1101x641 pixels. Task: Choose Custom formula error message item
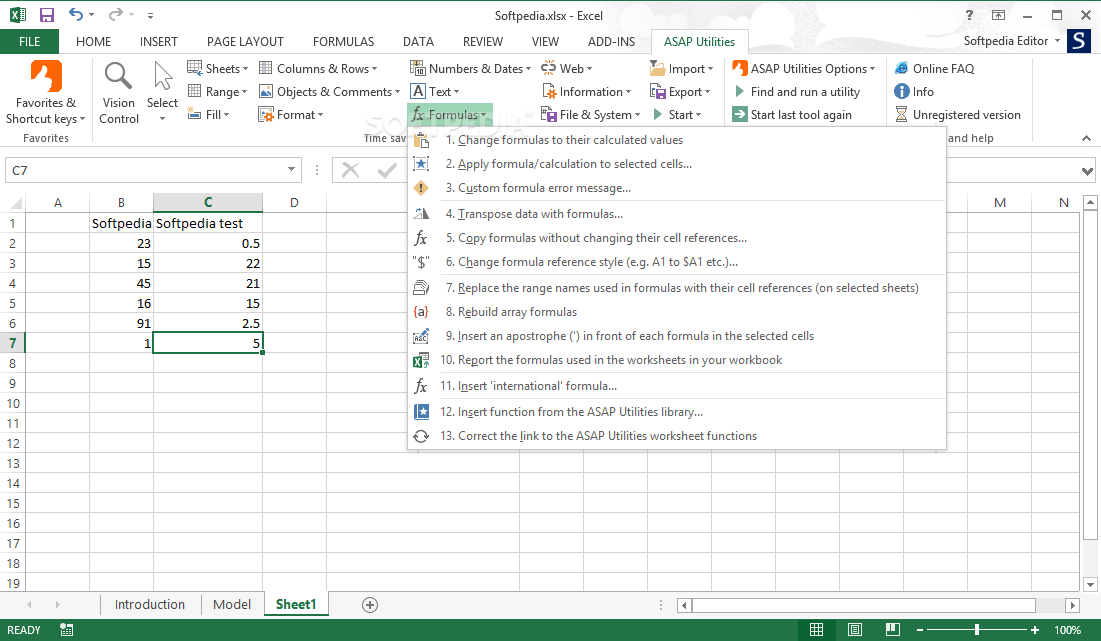click(677, 187)
